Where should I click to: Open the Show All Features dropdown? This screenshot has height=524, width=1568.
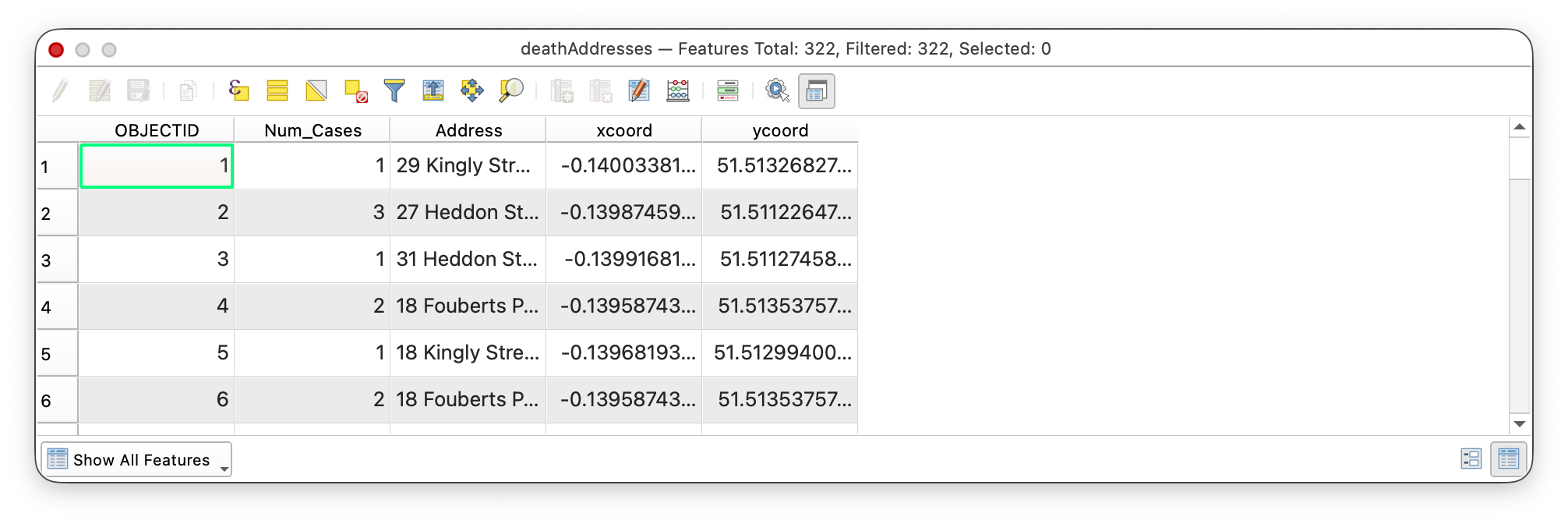coord(136,460)
